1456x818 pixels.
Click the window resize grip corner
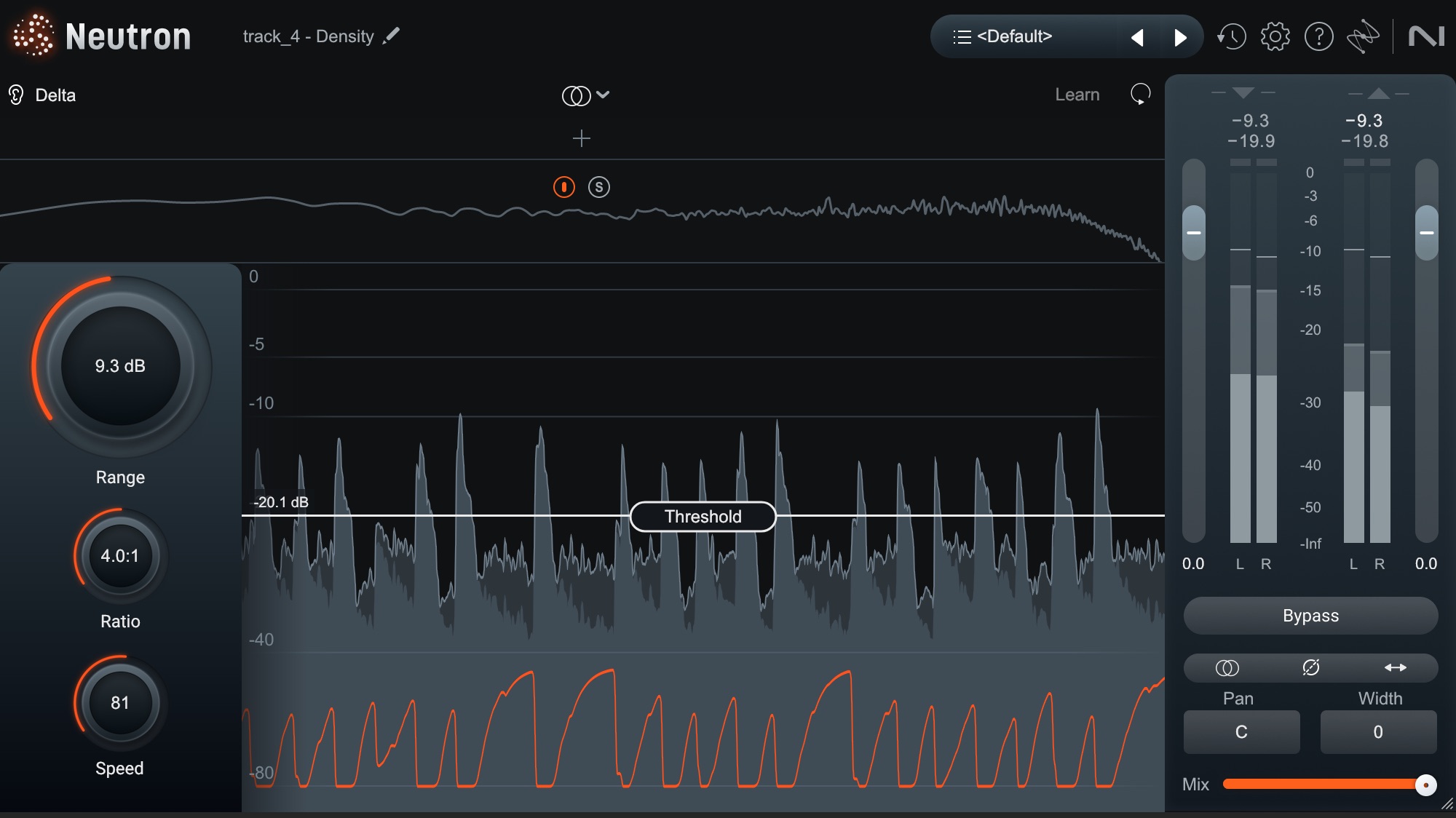pyautogui.click(x=1447, y=803)
